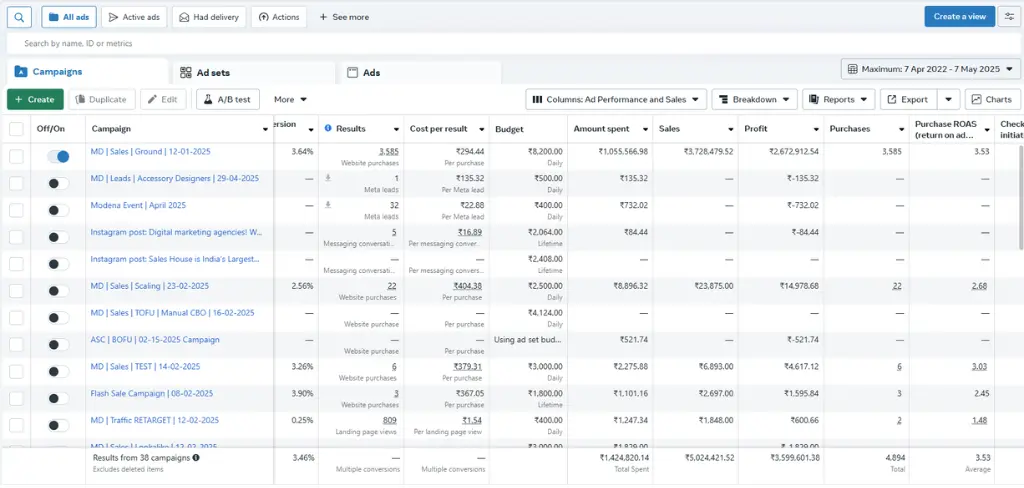The width and height of the screenshot is (1024, 488).
Task: Click the Results info icon in header
Action: (x=328, y=129)
